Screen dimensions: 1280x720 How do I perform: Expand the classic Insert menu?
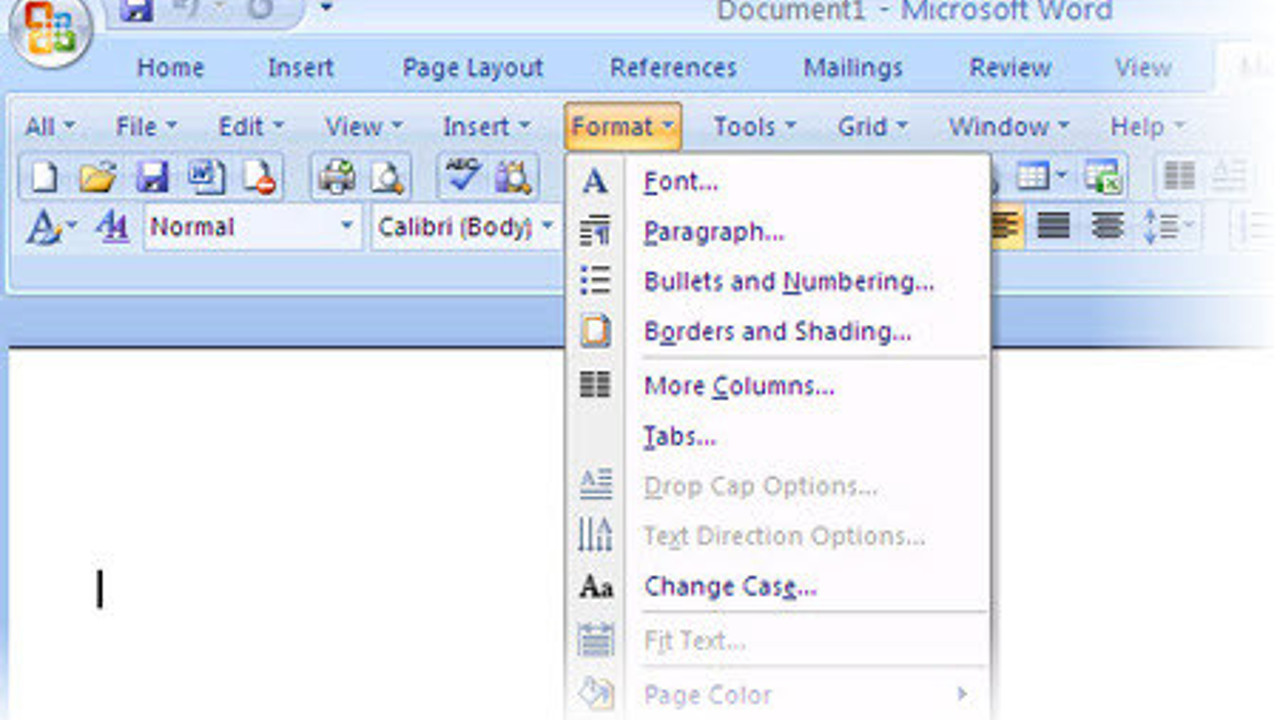(x=486, y=127)
